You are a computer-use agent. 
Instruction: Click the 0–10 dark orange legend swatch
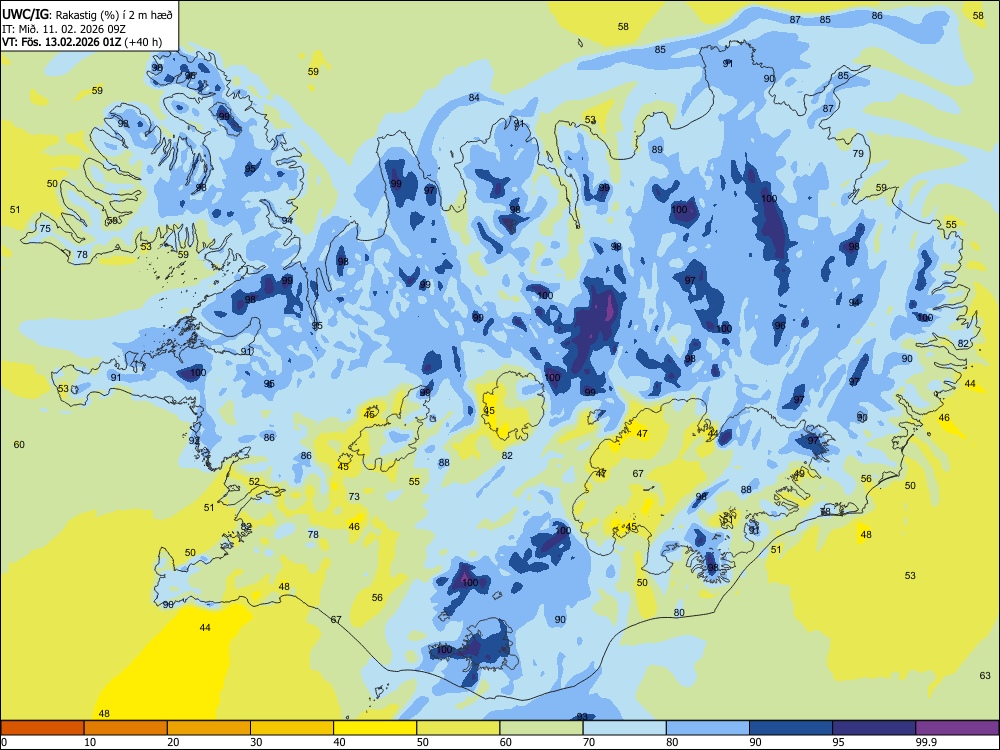[43, 728]
